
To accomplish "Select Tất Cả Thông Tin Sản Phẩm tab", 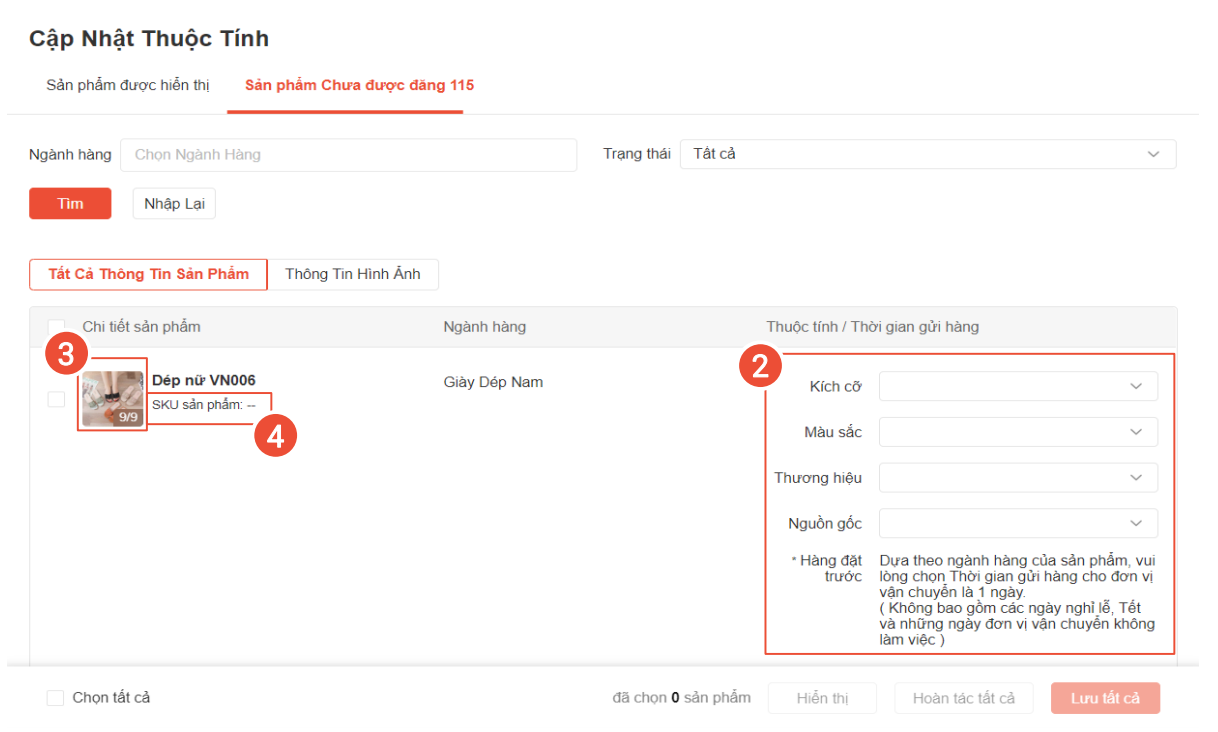I will tap(148, 274).
